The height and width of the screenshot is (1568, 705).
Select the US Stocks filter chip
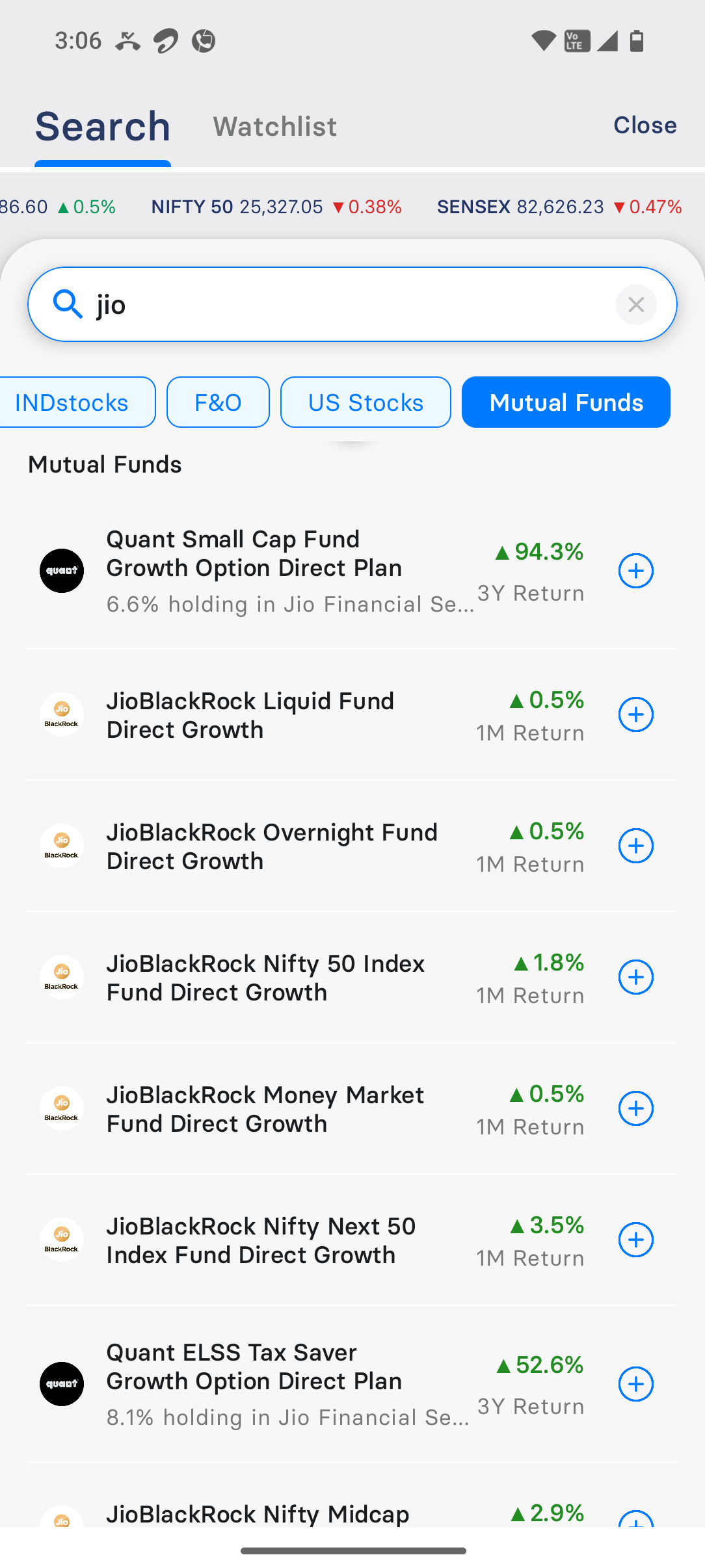(x=366, y=402)
